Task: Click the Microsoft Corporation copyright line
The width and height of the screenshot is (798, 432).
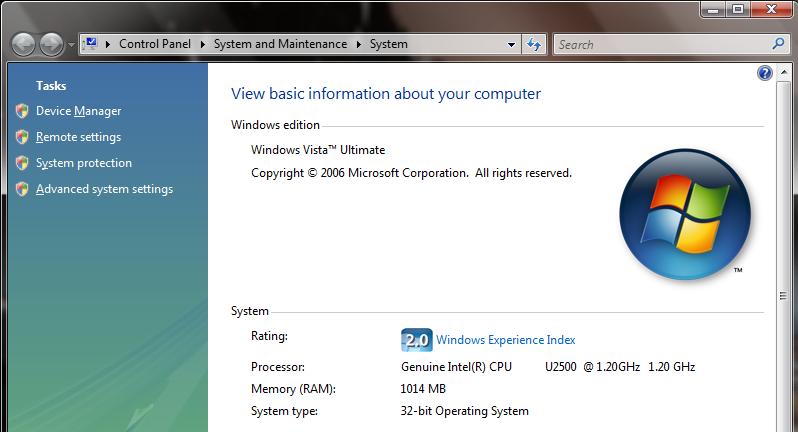Action: [x=411, y=173]
